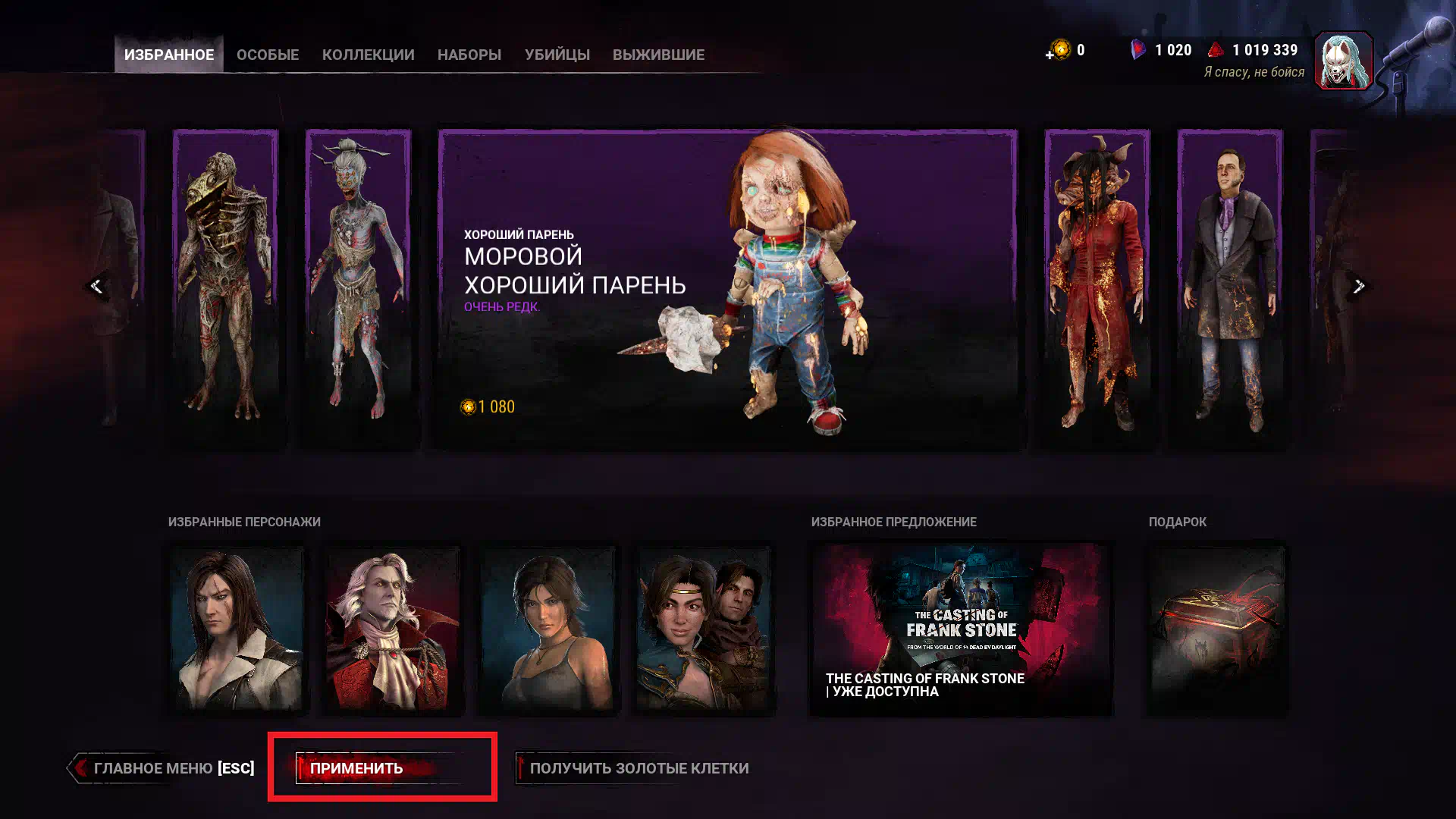1456x819 pixels.
Task: Click the Iridescent Shards currency icon
Action: coord(1137,50)
